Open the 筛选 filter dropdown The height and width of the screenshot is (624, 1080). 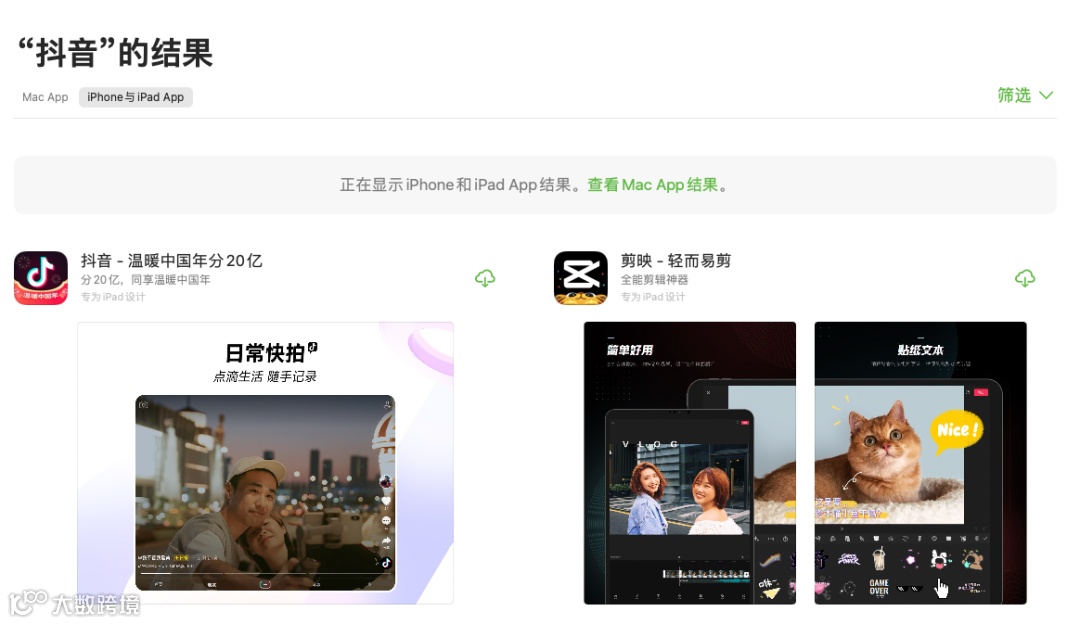click(1026, 95)
